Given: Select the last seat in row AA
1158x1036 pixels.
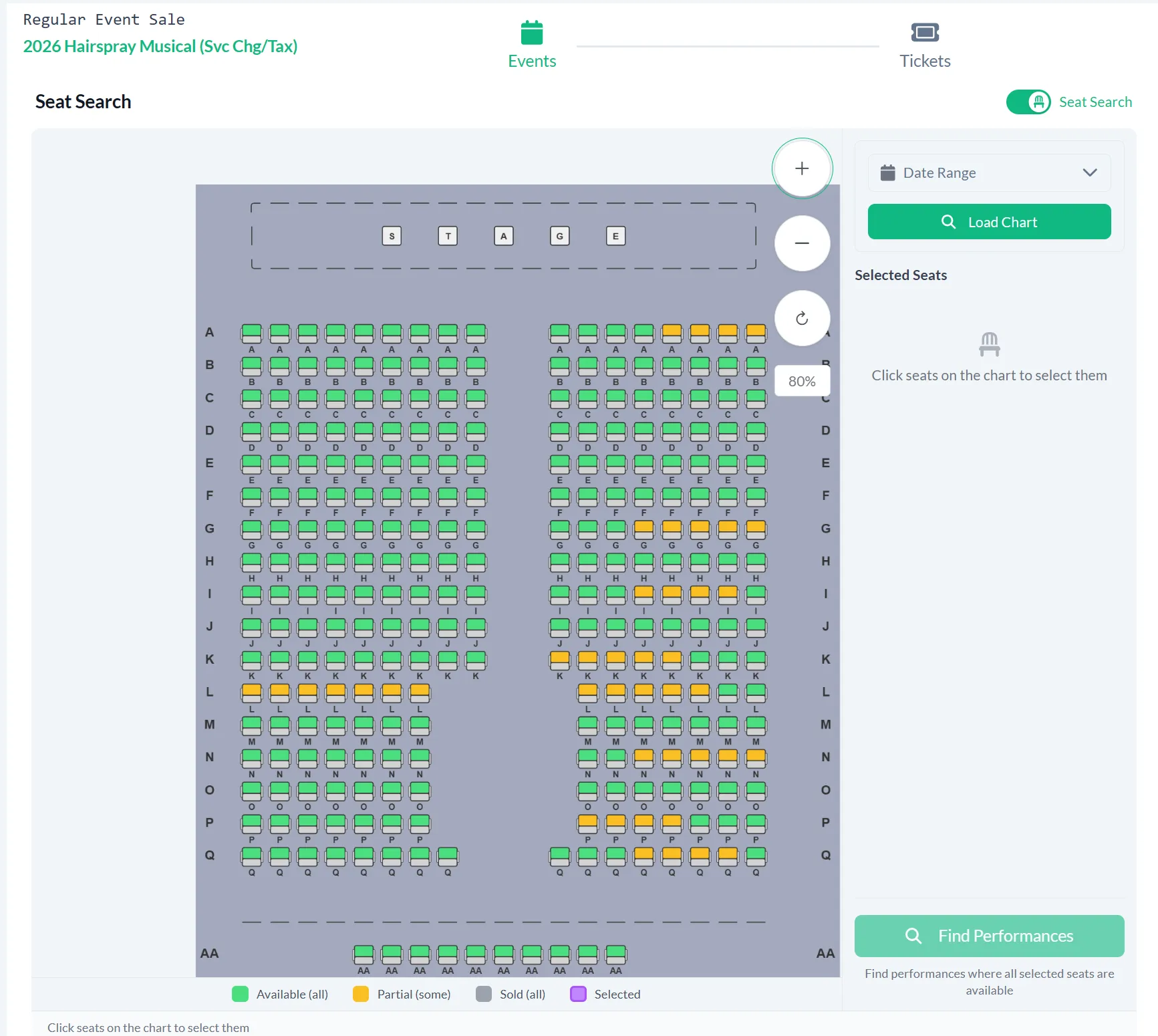Looking at the screenshot, I should pos(615,954).
